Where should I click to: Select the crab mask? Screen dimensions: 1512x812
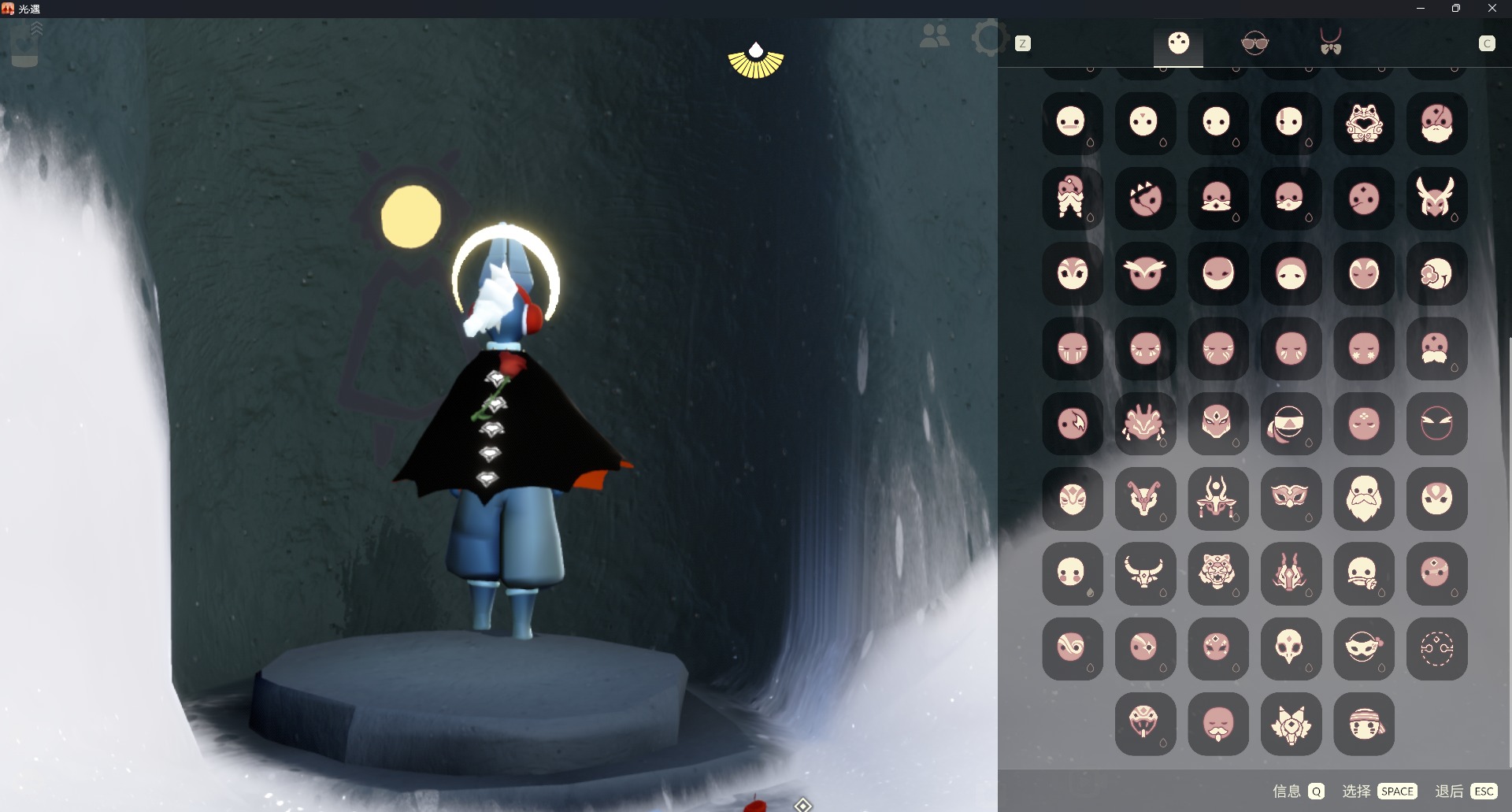coord(1145,424)
